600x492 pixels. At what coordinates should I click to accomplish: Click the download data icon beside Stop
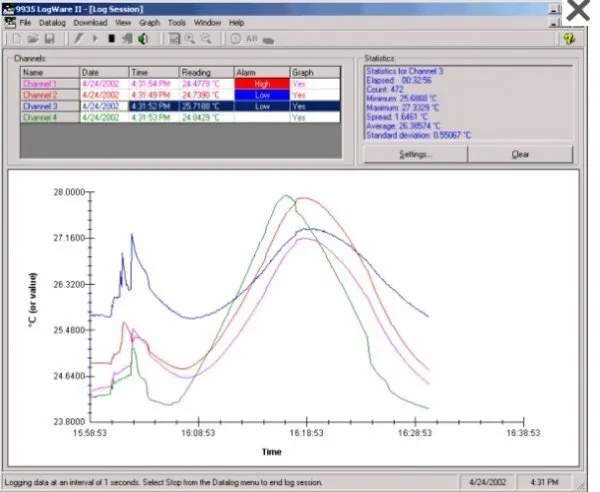coord(127,39)
